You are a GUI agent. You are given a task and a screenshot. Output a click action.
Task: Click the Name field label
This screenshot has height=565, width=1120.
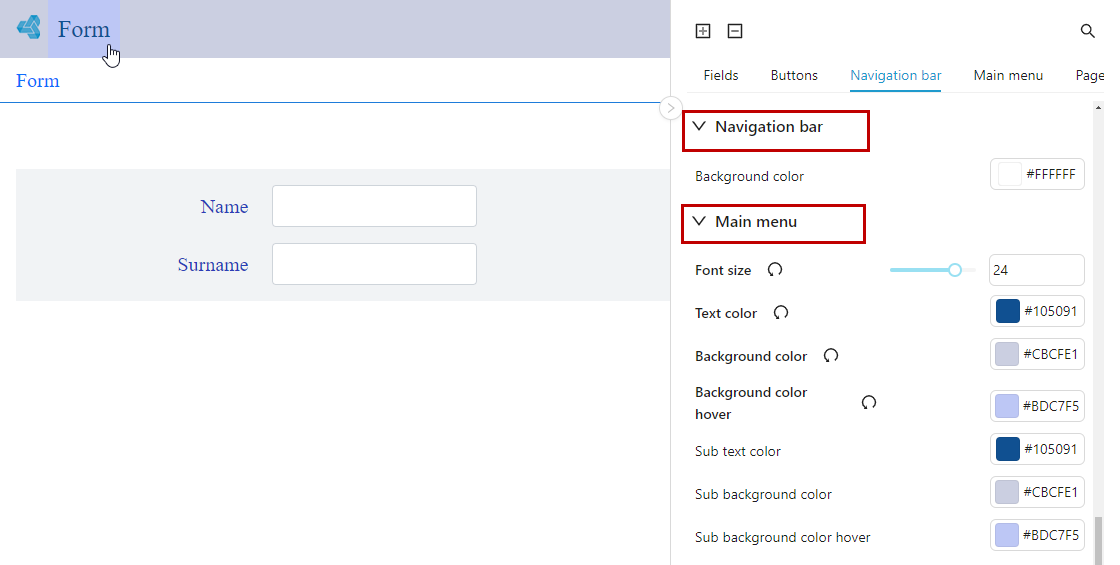click(224, 206)
